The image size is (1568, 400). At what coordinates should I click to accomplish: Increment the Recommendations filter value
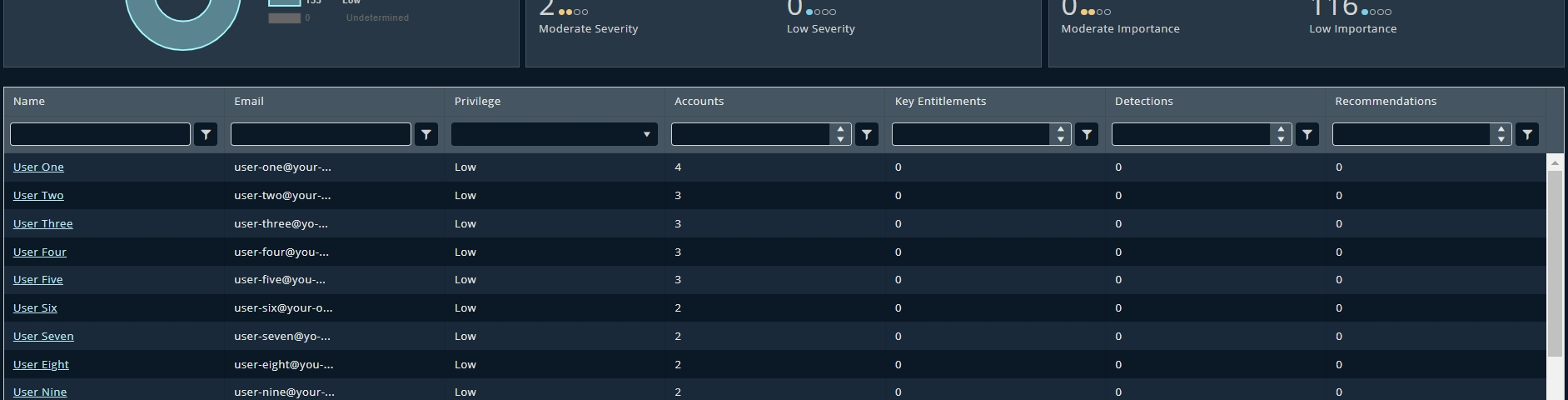[1501, 129]
